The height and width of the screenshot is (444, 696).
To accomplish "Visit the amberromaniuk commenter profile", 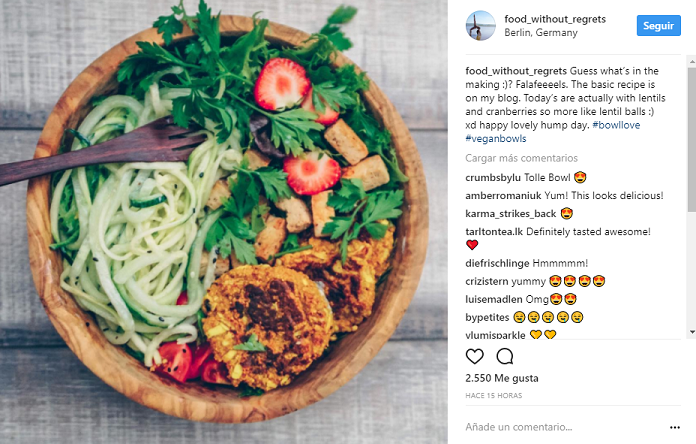I will click(x=503, y=196).
